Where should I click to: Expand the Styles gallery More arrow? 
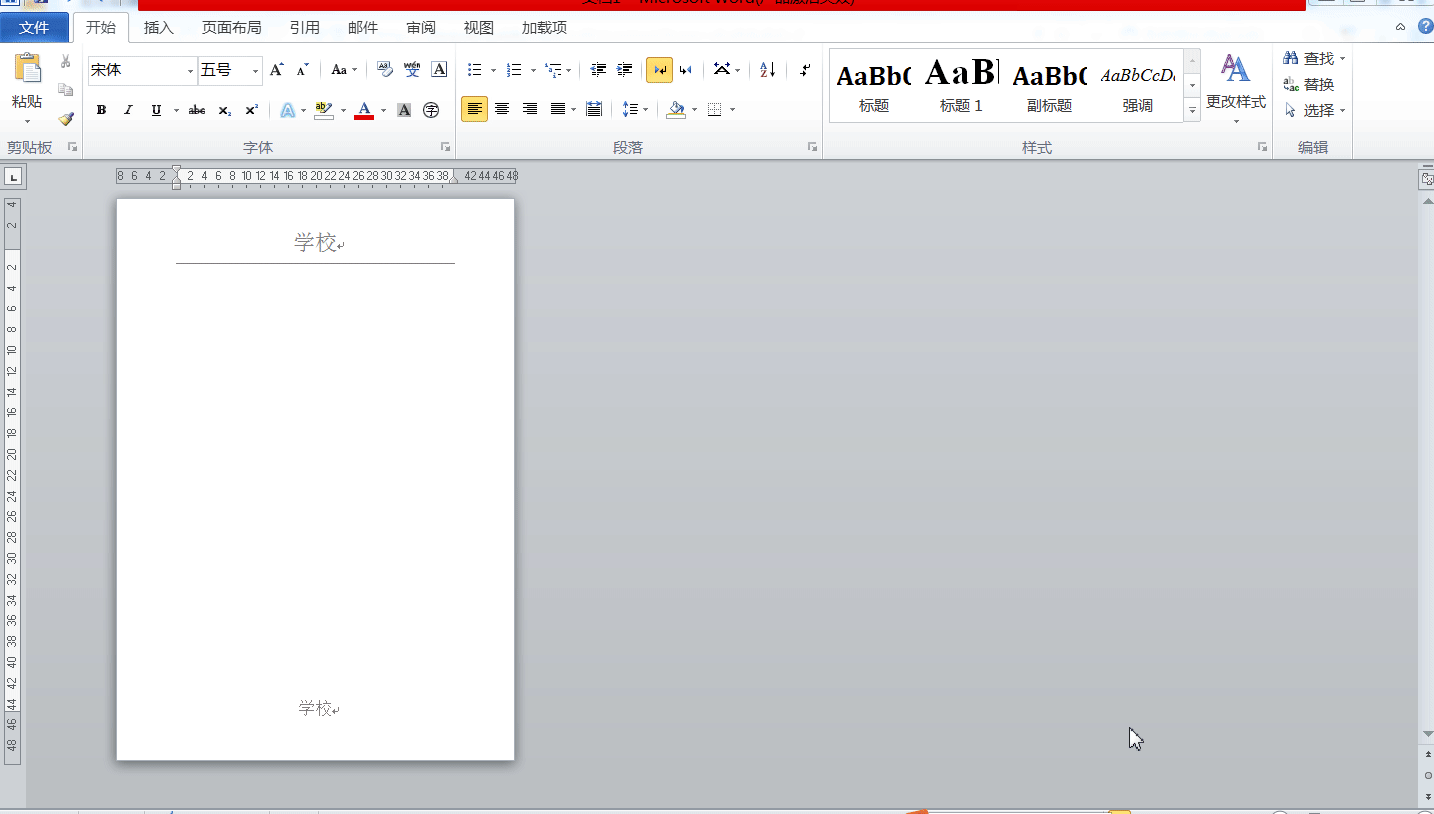tap(1192, 111)
